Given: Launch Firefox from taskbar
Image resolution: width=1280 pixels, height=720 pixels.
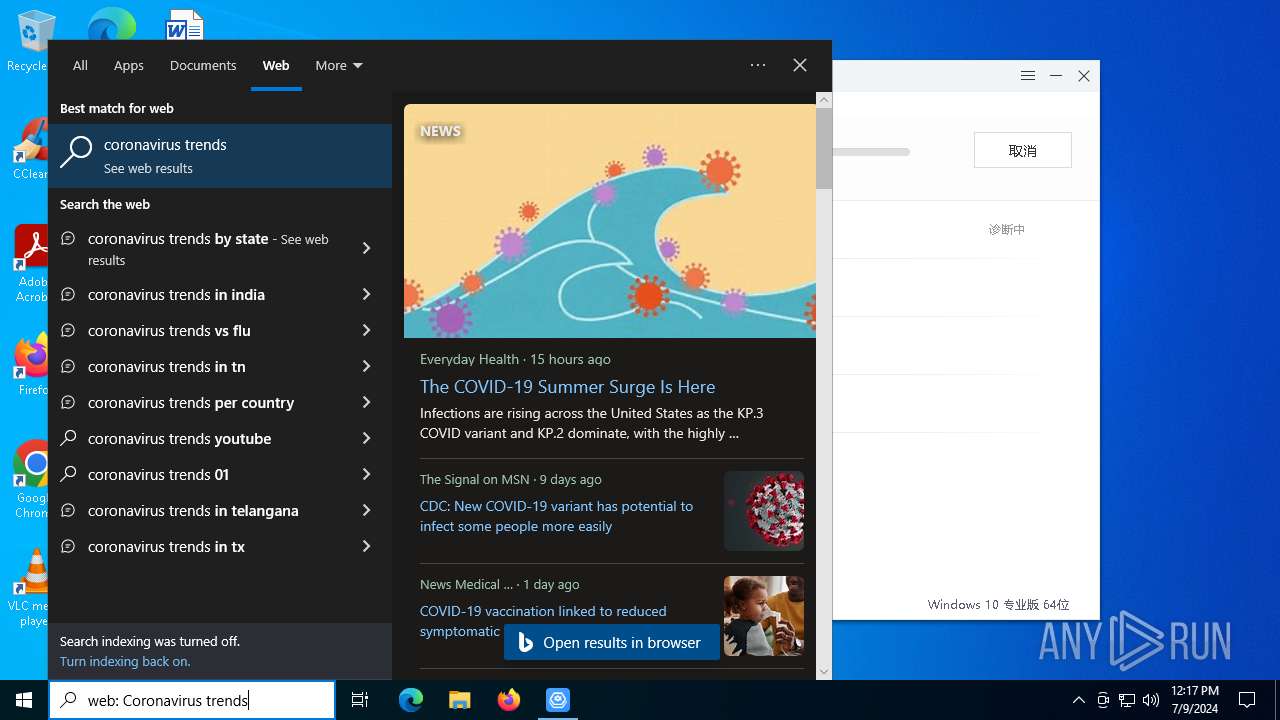Looking at the screenshot, I should pyautogui.click(x=509, y=700).
